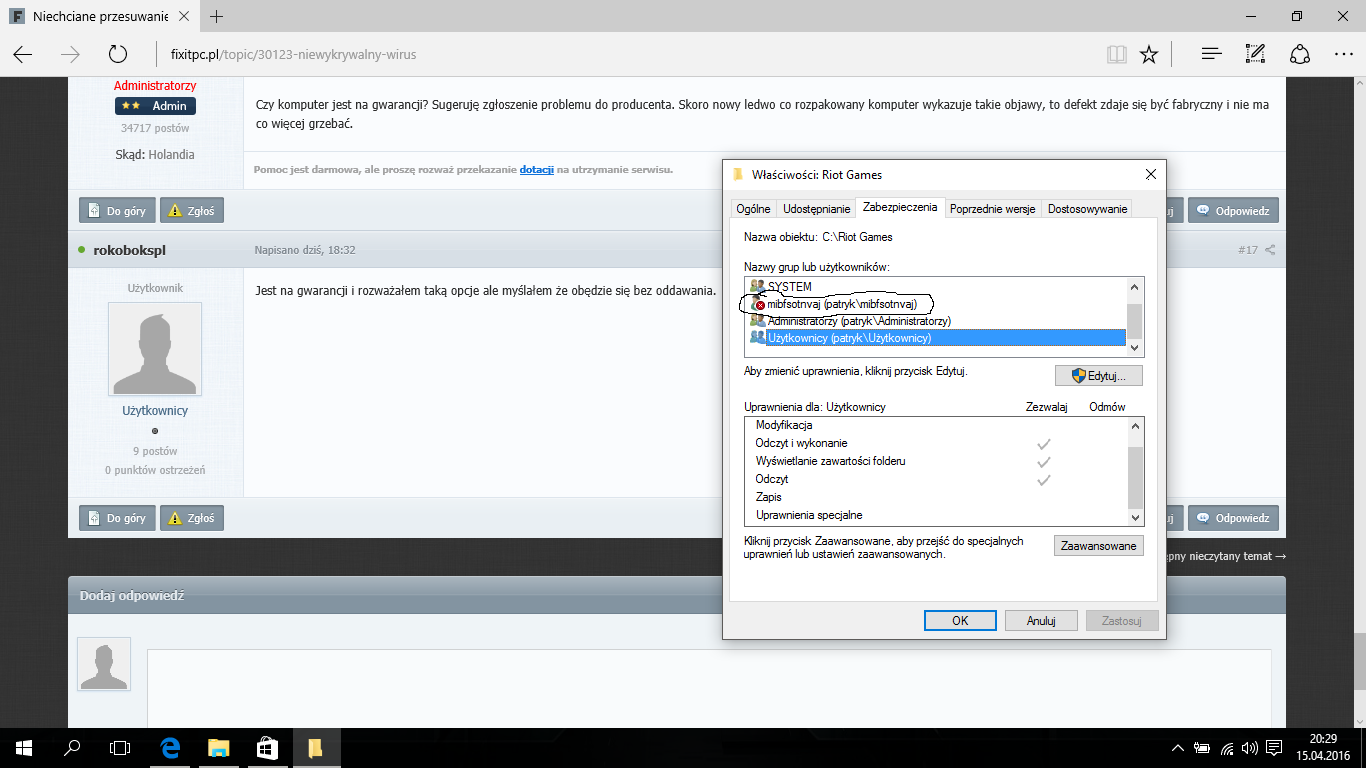
Task: Open the Windows Start menu
Action: (23, 747)
